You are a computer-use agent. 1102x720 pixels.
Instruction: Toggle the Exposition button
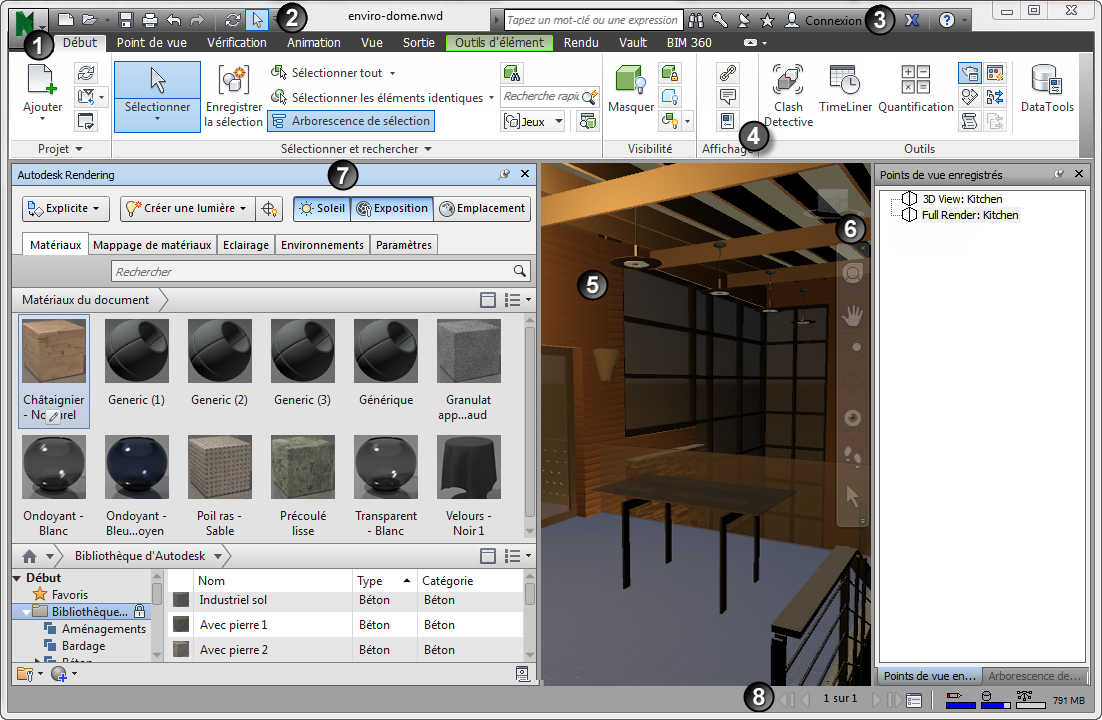tap(391, 209)
